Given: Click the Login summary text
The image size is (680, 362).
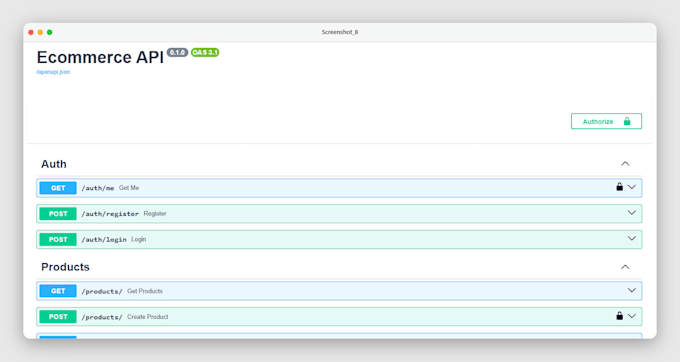Looking at the screenshot, I should coord(139,239).
